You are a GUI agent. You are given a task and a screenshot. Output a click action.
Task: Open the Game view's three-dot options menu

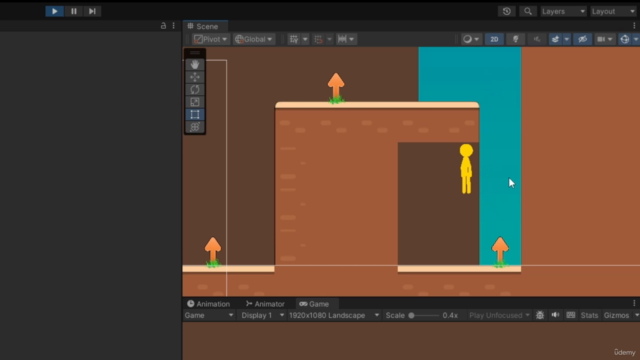(634, 303)
